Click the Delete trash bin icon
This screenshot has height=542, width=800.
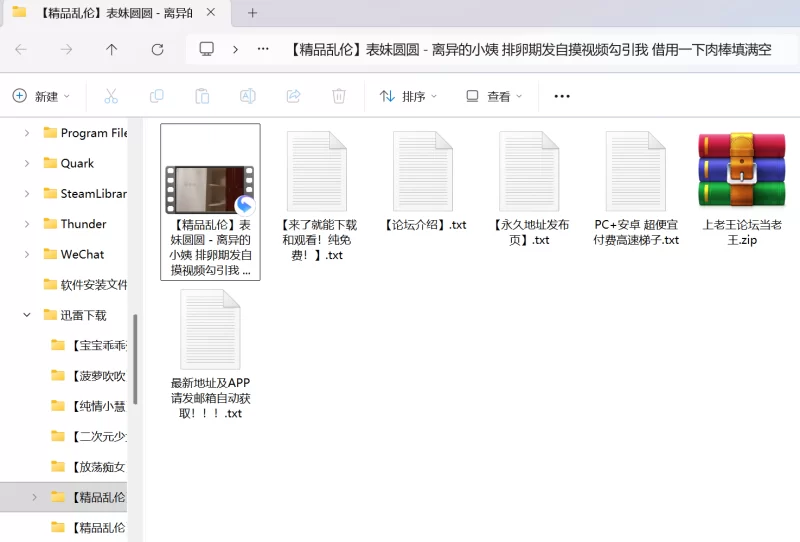click(x=339, y=96)
